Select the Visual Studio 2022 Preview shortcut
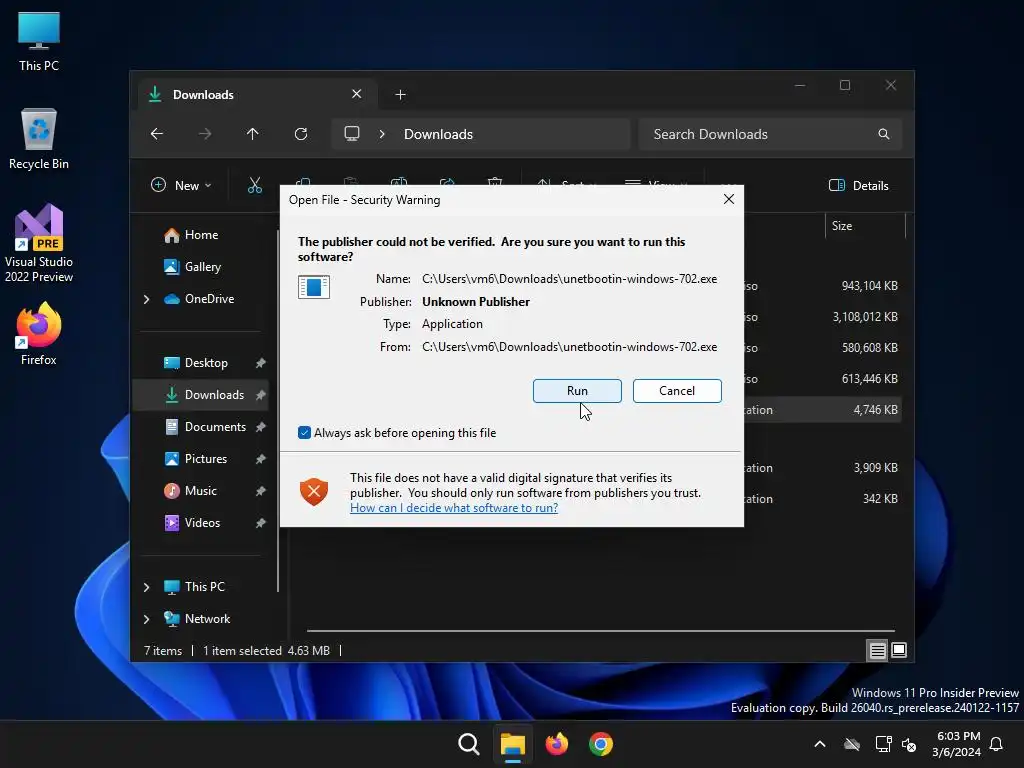Image resolution: width=1024 pixels, height=768 pixels. (39, 243)
